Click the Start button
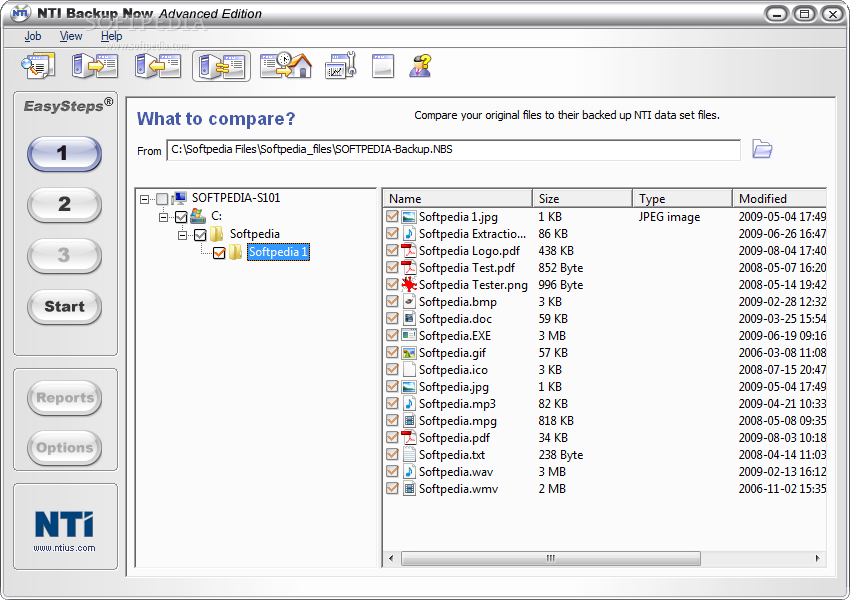851x601 pixels. (x=64, y=307)
